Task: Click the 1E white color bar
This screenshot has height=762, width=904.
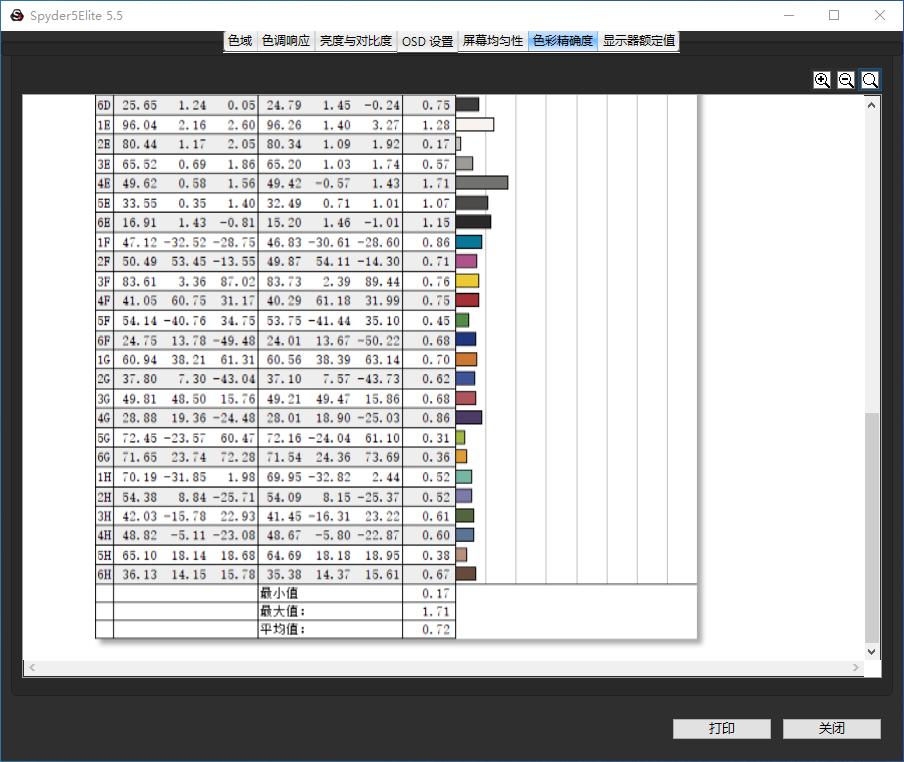Action: pyautogui.click(x=475, y=125)
